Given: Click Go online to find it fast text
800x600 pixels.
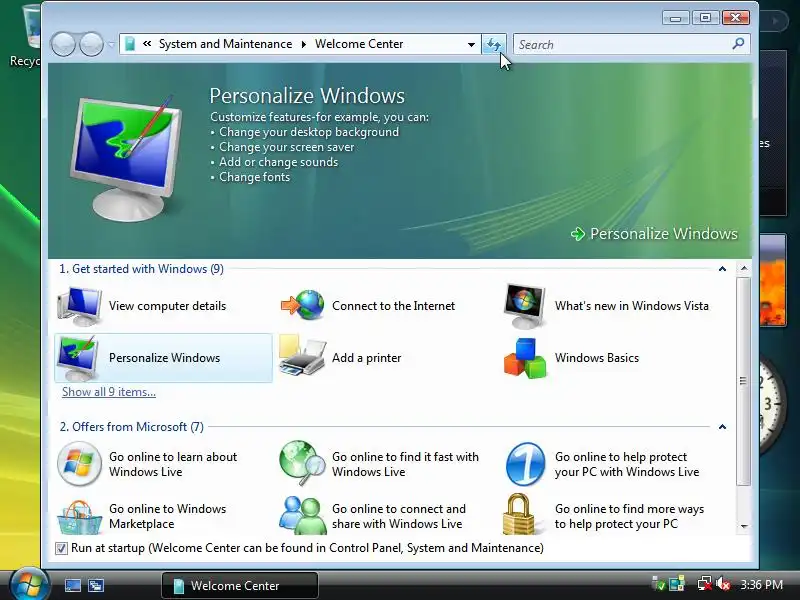Looking at the screenshot, I should pos(405,464).
